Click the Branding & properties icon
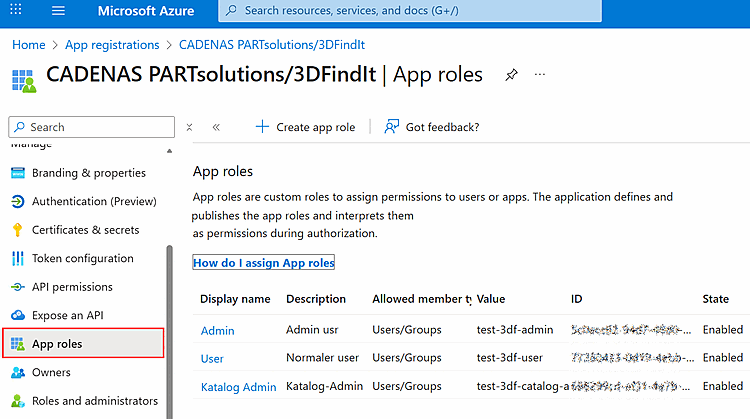This screenshot has height=419, width=750. (x=18, y=173)
